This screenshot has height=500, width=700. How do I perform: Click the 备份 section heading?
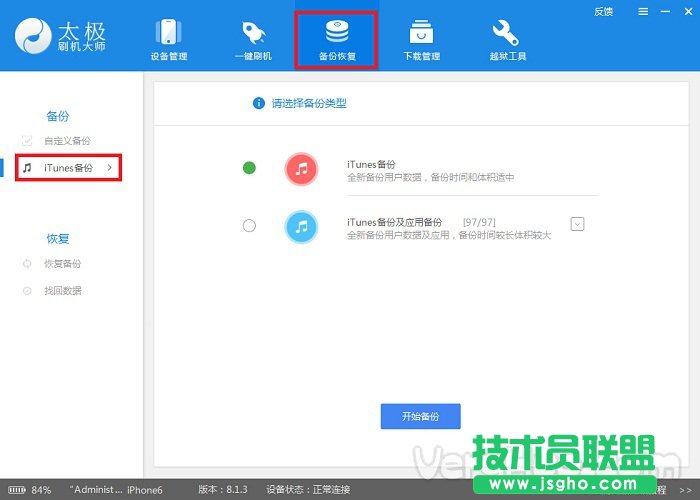pyautogui.click(x=58, y=117)
